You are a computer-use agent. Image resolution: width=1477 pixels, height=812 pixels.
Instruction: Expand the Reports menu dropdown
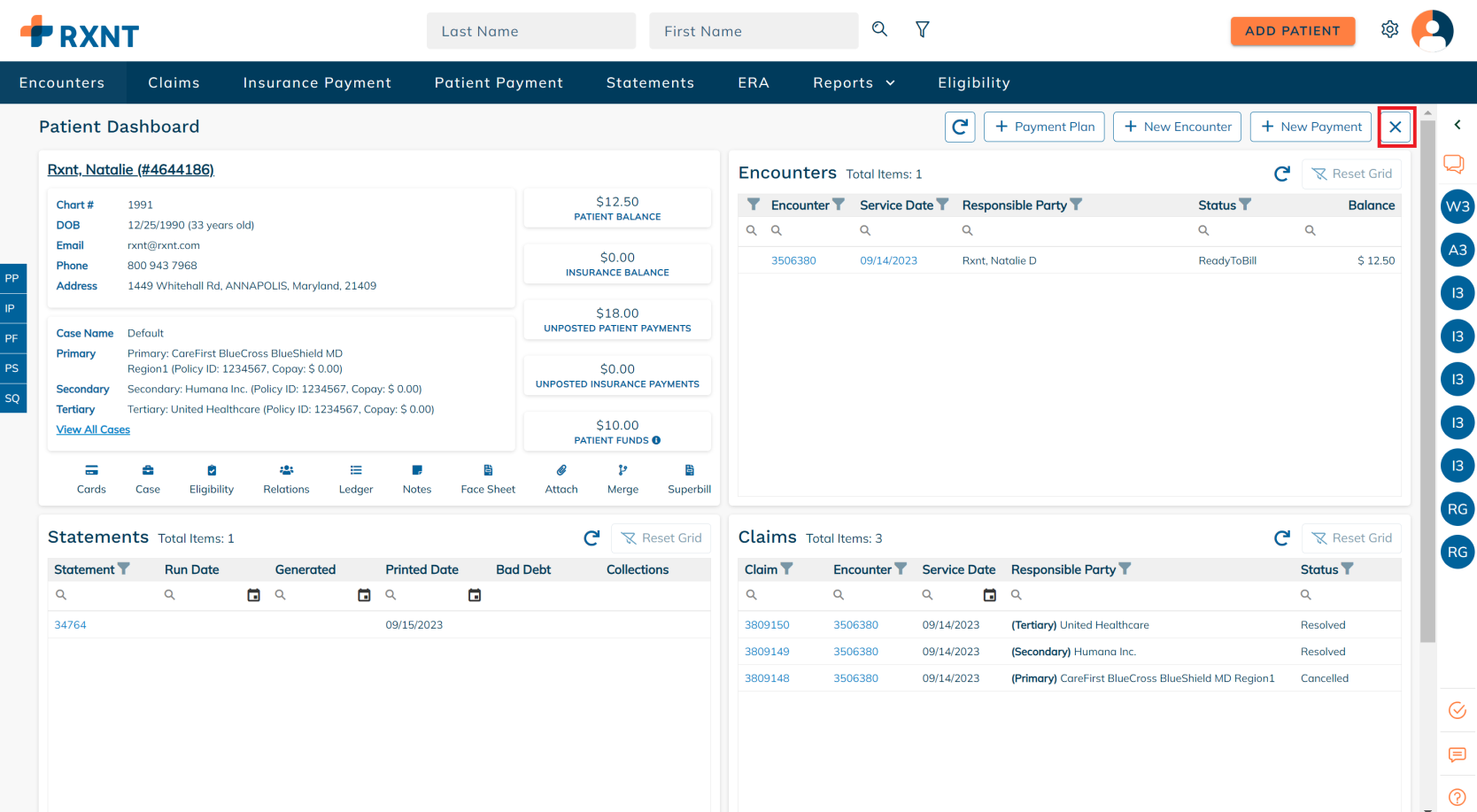[x=853, y=82]
